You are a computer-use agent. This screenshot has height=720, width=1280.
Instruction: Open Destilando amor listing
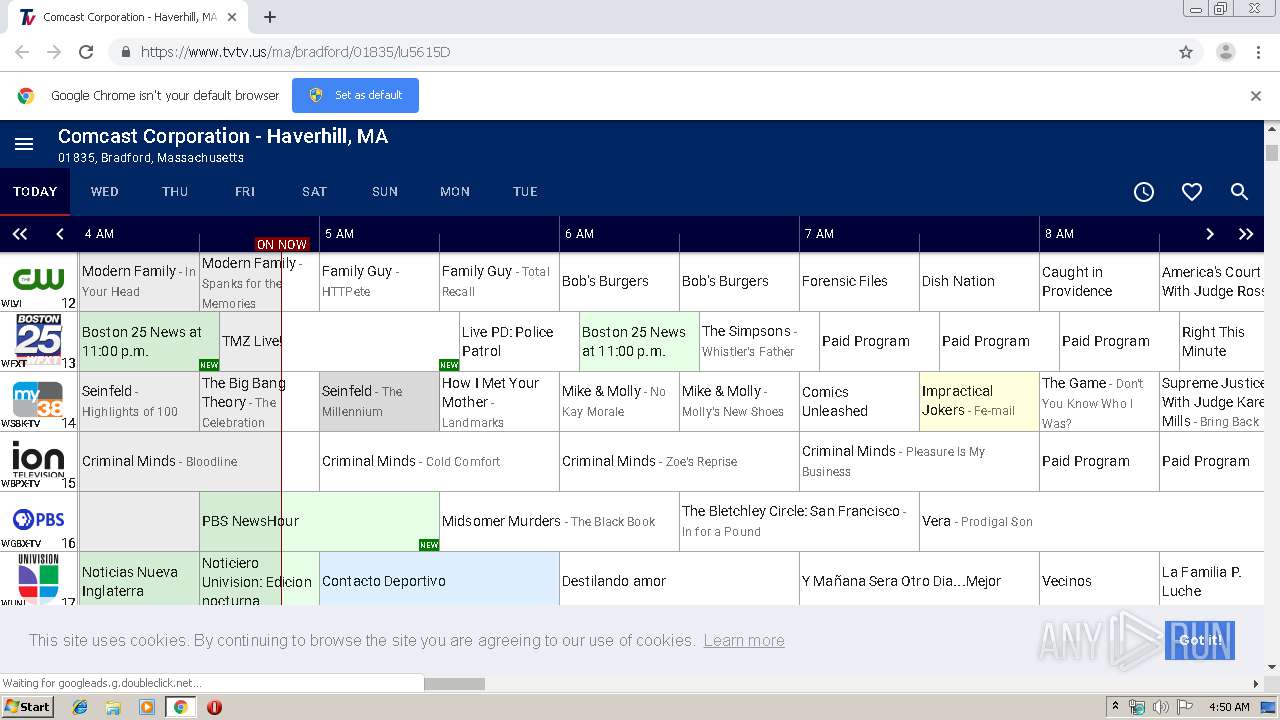point(679,579)
